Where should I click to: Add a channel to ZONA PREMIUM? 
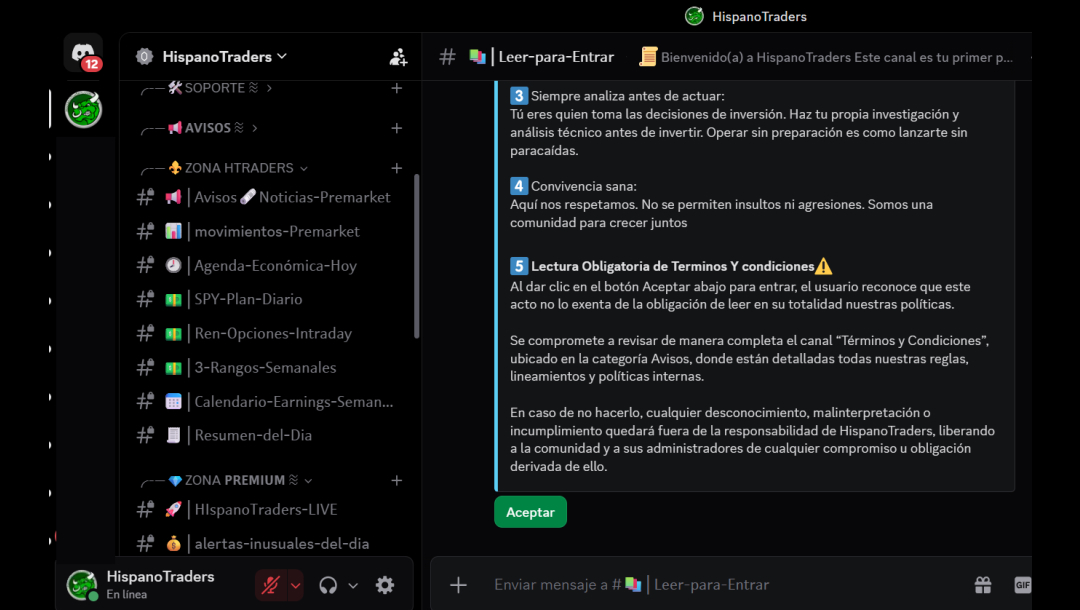pos(397,481)
